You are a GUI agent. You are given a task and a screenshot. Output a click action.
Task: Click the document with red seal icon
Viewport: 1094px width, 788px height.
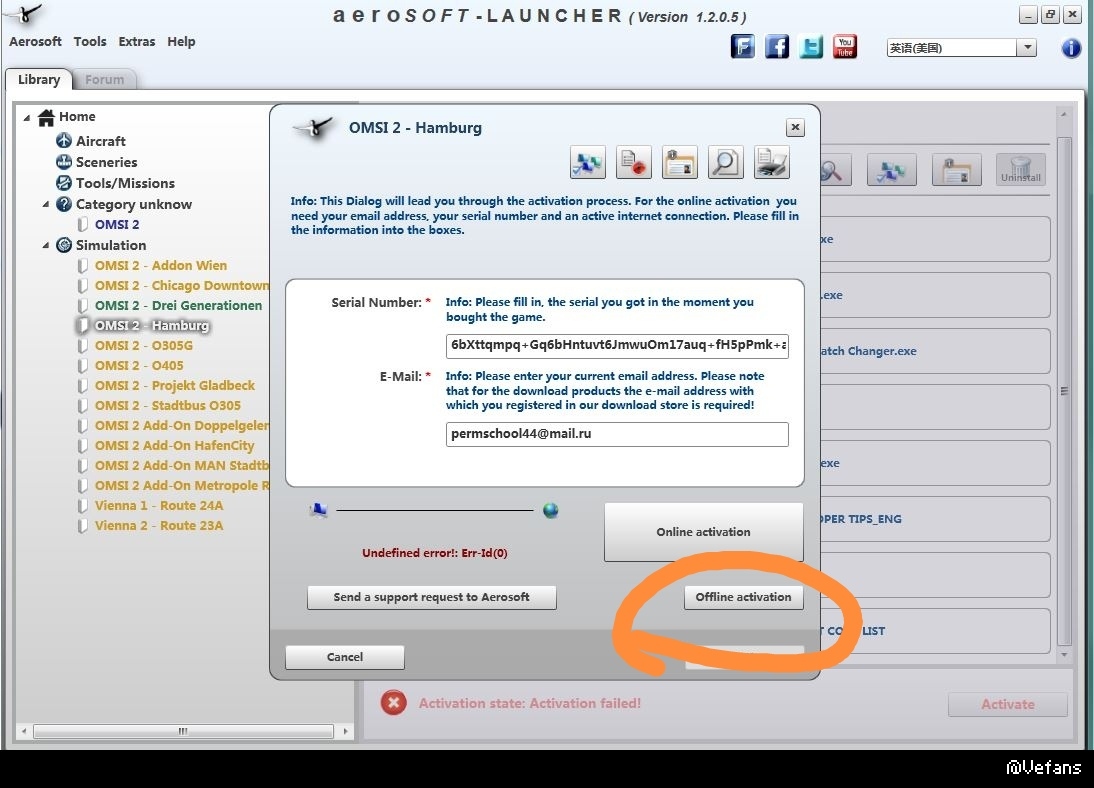click(x=634, y=163)
